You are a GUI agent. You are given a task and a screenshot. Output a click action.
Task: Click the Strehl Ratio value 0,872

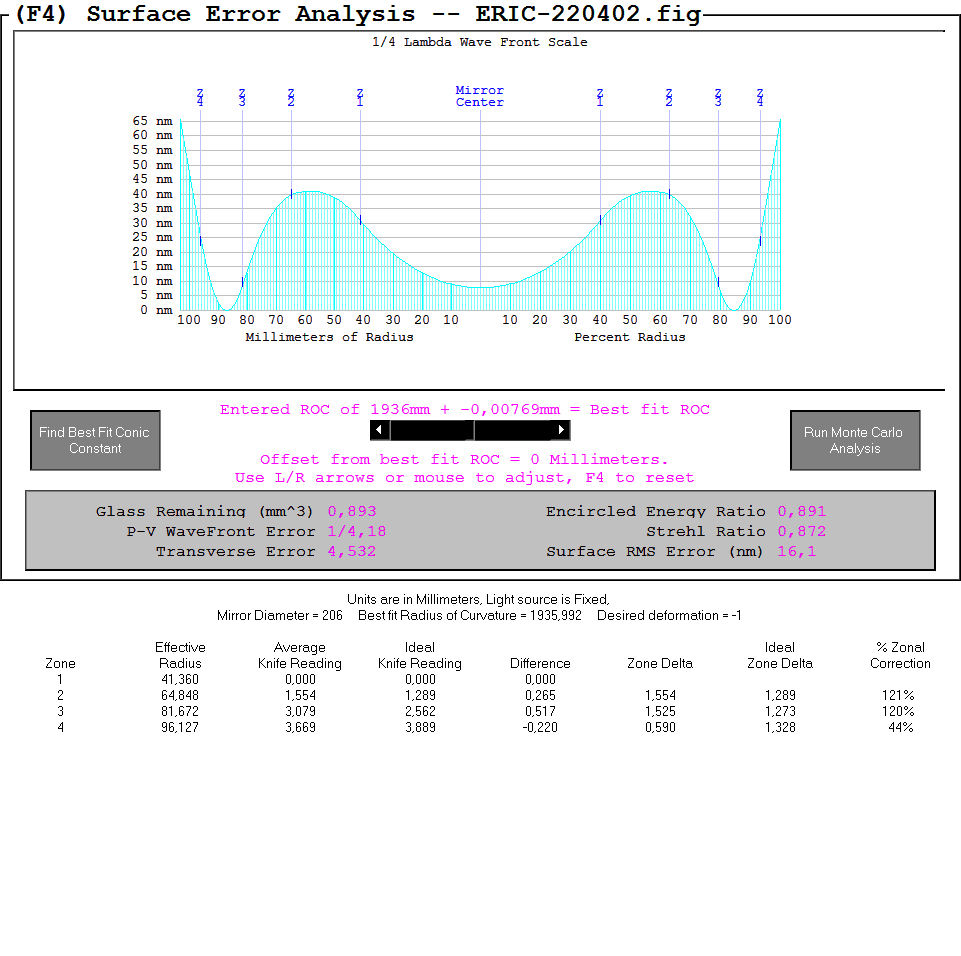pos(802,531)
